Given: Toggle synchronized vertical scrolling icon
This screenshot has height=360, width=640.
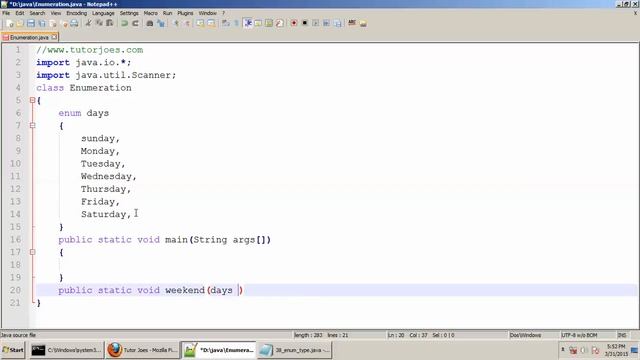Looking at the screenshot, I should tap(200, 23).
